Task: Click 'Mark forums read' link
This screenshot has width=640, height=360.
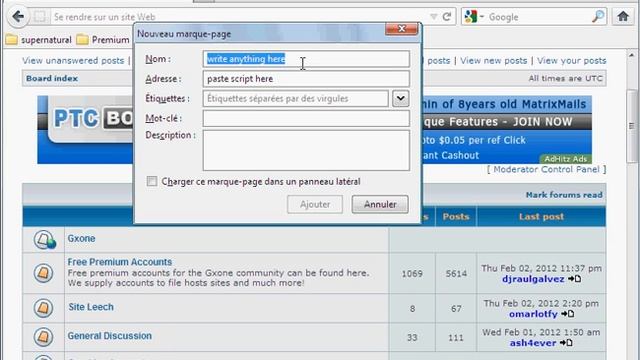Action: pos(564,195)
